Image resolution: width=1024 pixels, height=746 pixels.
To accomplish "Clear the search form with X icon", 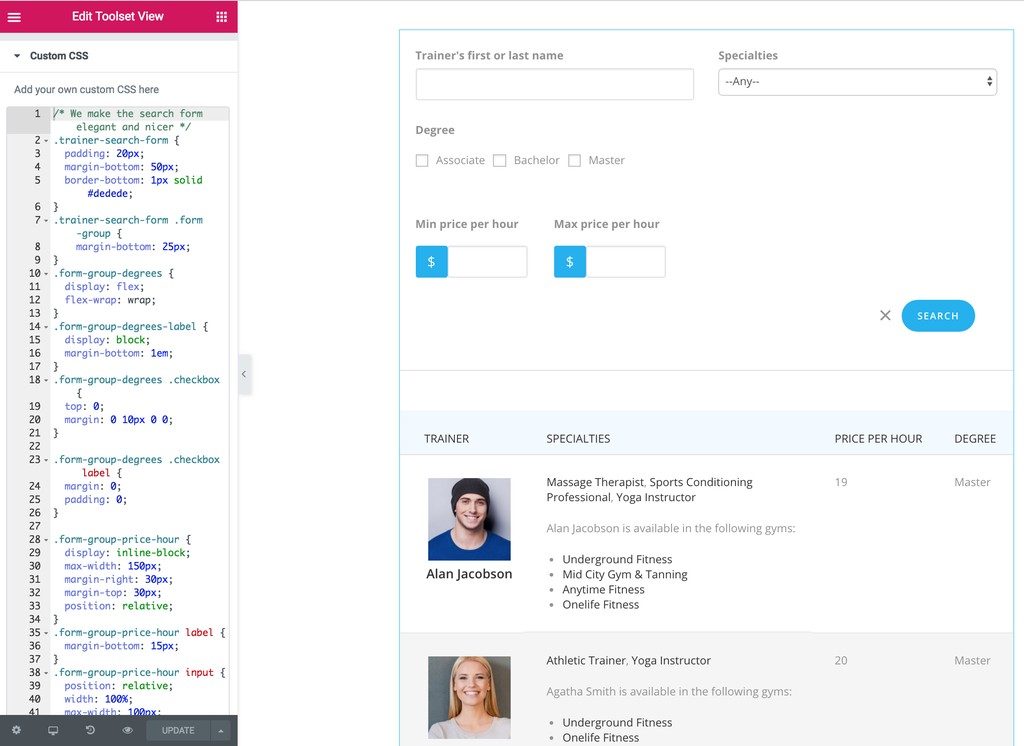I will point(885,316).
